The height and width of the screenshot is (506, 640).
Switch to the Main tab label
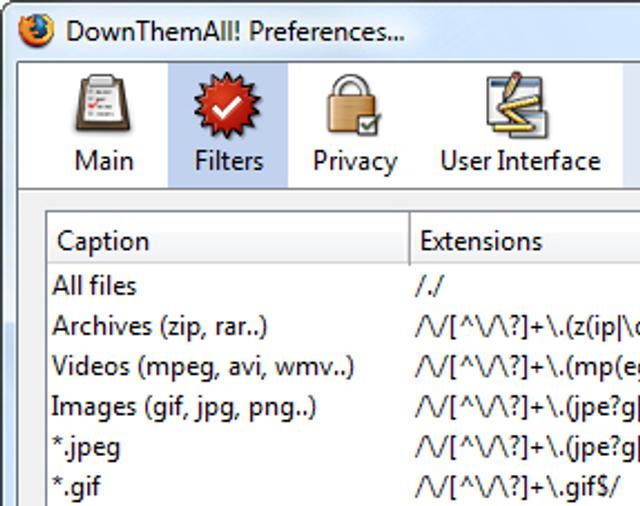click(x=104, y=161)
